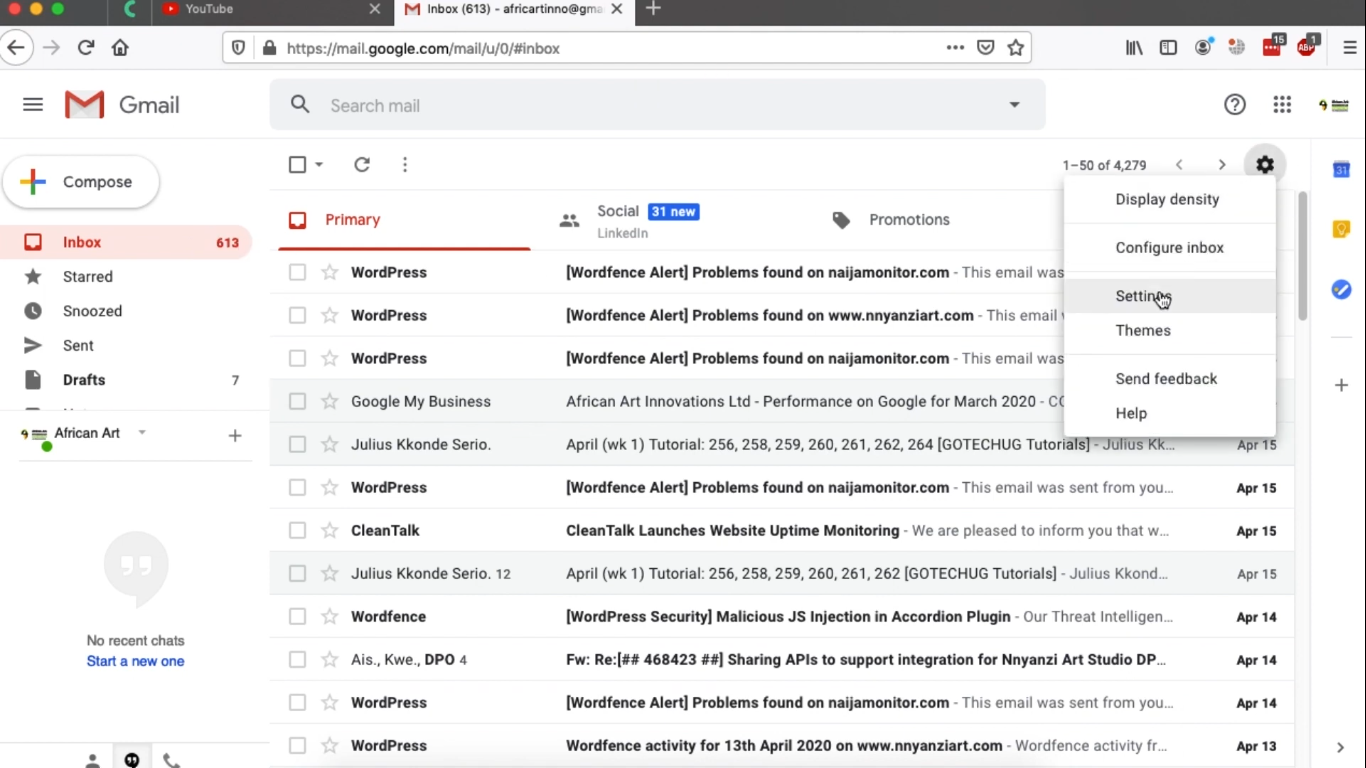Select Themes in the gear menu
Screen dimensions: 1366x768
click(x=1170, y=330)
